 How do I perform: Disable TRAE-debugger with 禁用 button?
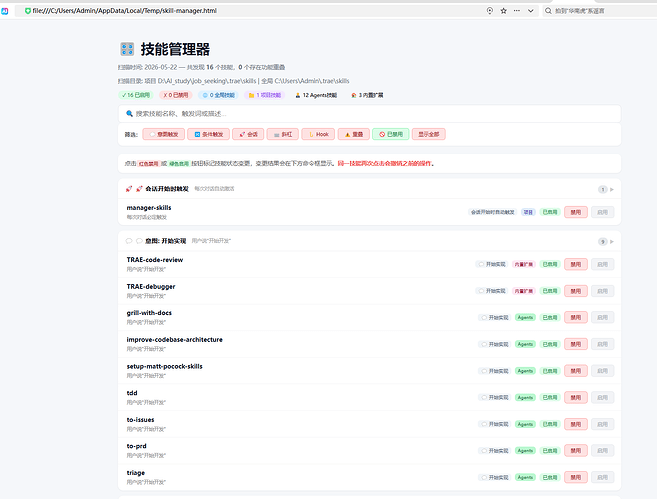[576, 291]
